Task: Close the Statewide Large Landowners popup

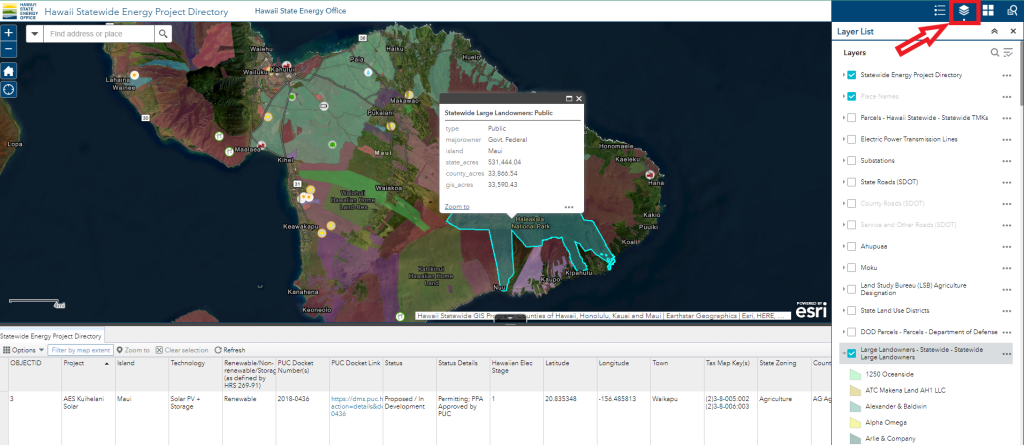Action: point(579,99)
